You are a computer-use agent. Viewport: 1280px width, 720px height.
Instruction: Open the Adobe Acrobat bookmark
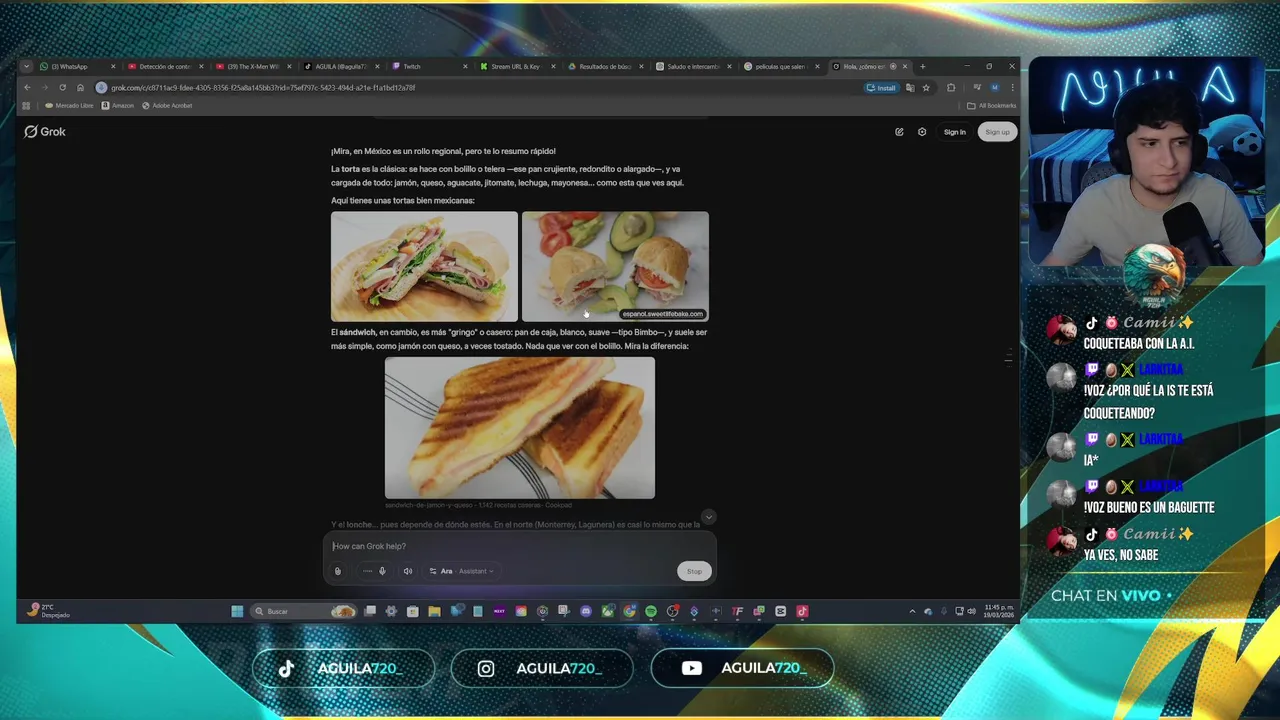(x=167, y=105)
